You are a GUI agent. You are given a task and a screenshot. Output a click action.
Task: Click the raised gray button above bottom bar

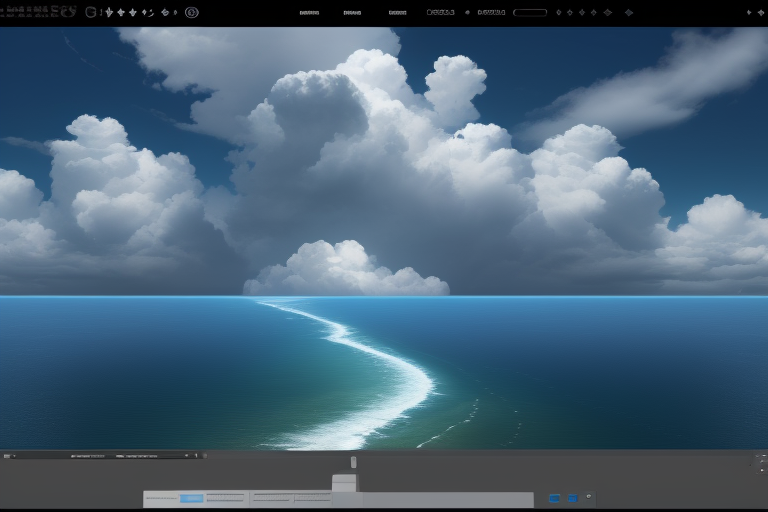point(344,482)
